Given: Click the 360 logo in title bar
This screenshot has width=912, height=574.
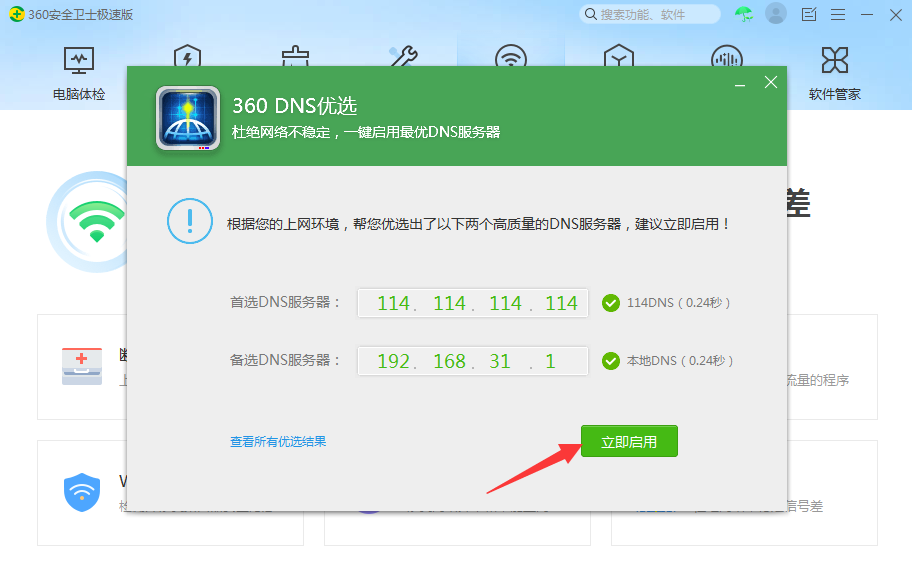Looking at the screenshot, I should (x=17, y=14).
